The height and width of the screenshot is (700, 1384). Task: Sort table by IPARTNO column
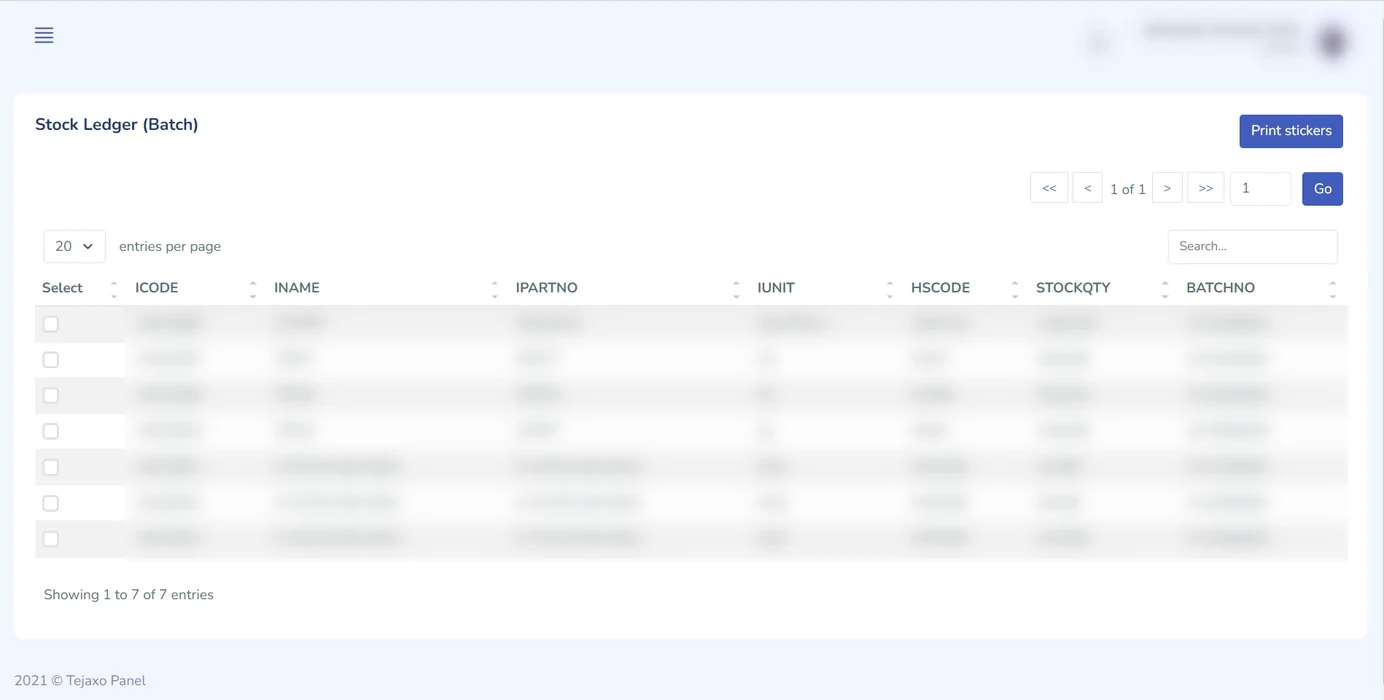tap(626, 288)
